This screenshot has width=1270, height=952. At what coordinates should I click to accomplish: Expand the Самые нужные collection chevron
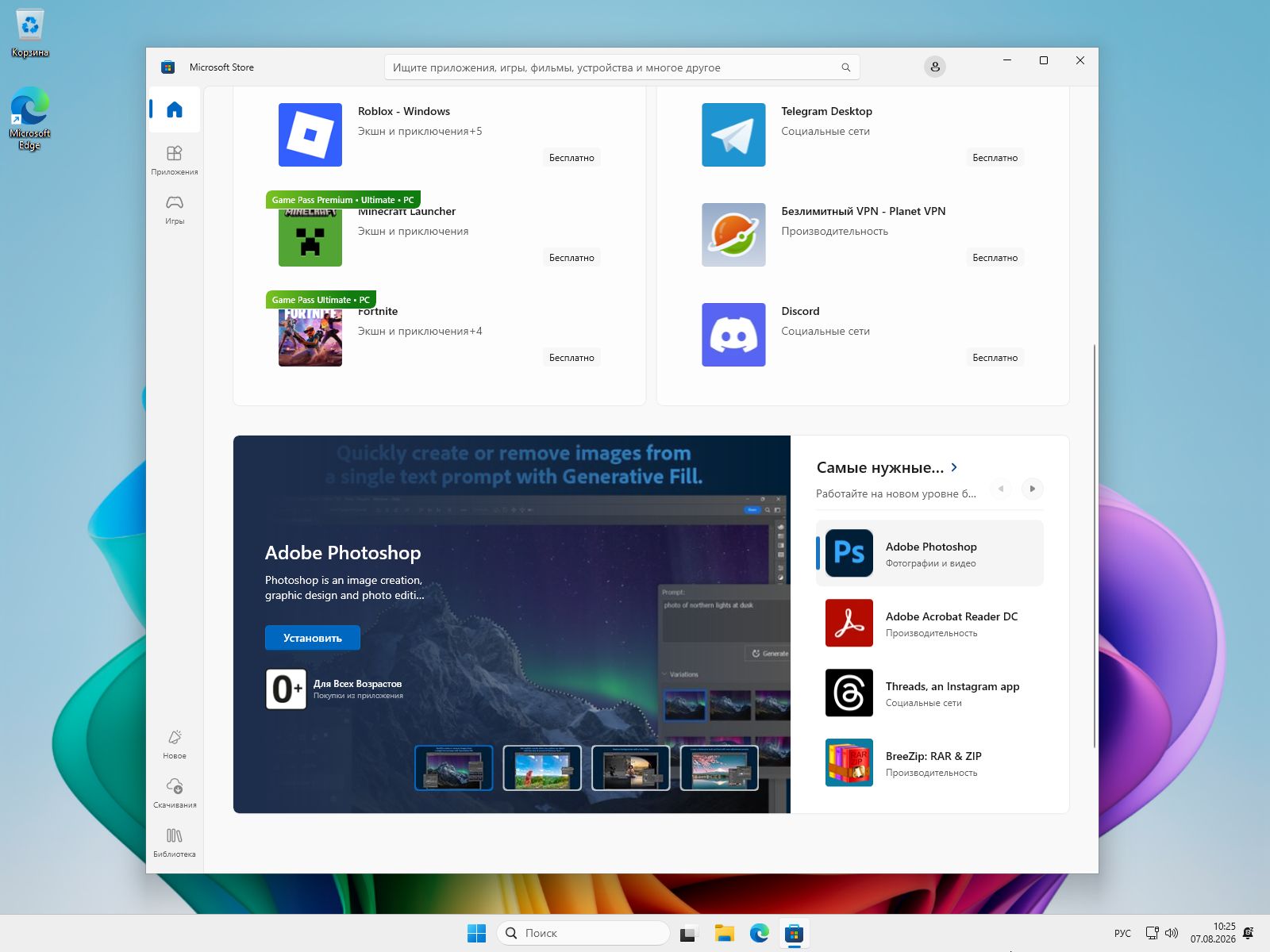click(954, 467)
